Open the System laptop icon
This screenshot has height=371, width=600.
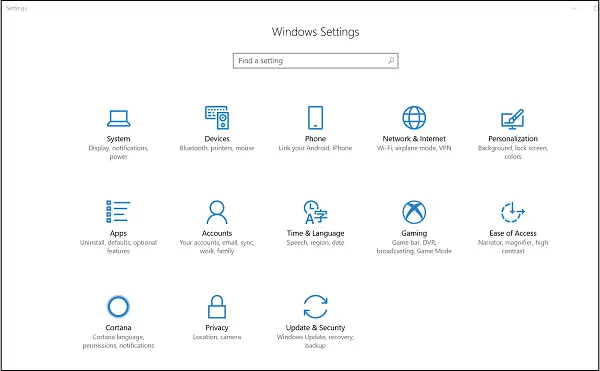118,118
